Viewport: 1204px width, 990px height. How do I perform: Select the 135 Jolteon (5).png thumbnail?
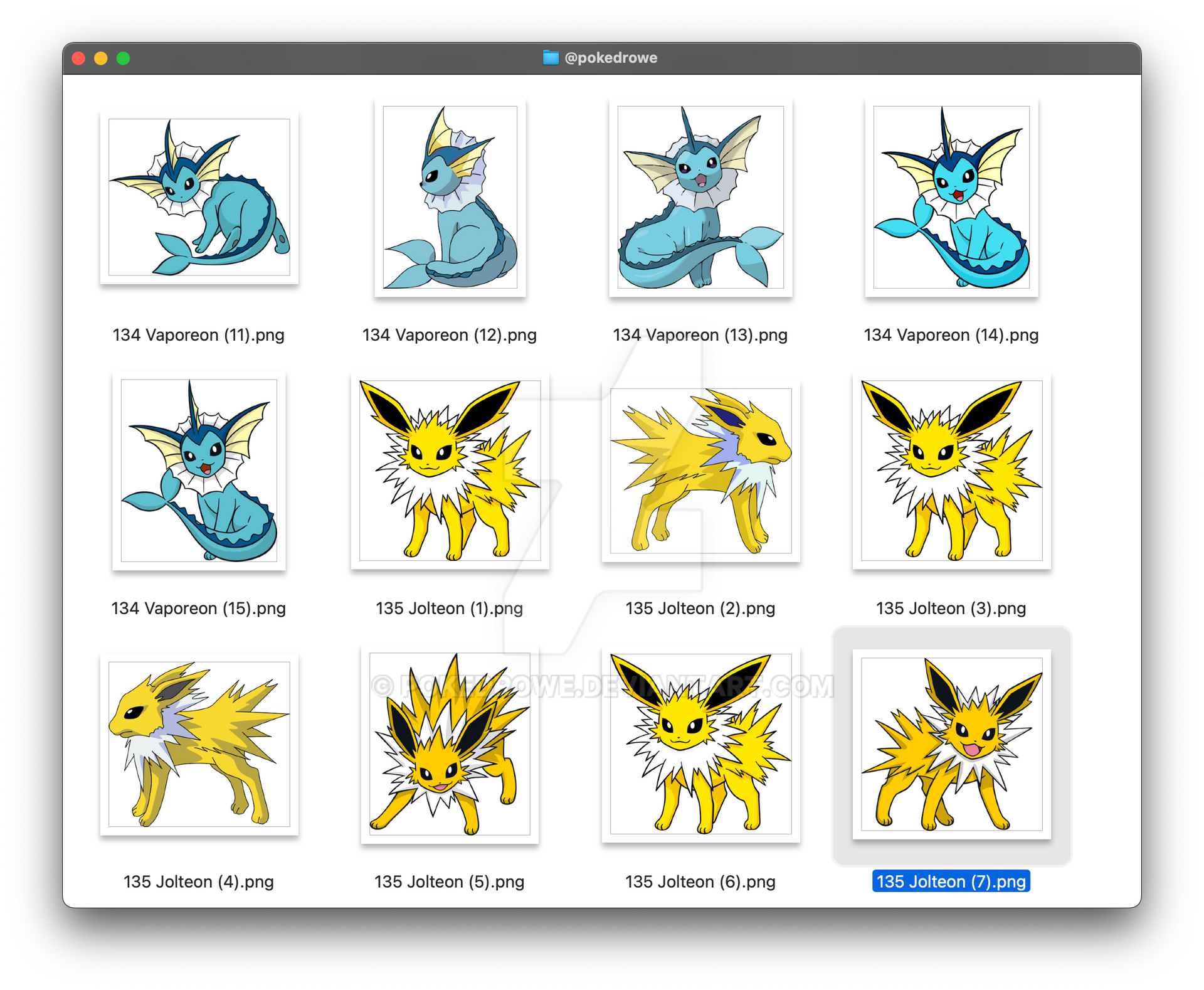click(450, 744)
